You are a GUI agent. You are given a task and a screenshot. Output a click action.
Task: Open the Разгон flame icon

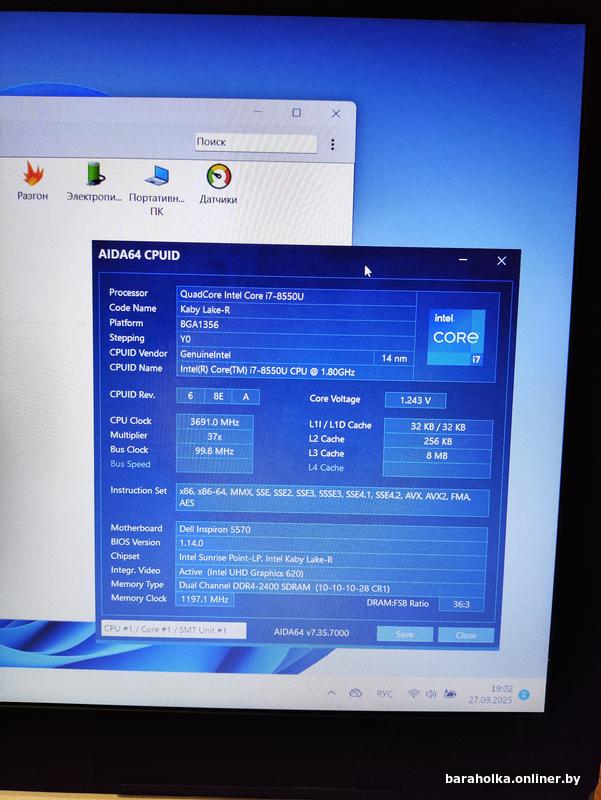(33, 174)
